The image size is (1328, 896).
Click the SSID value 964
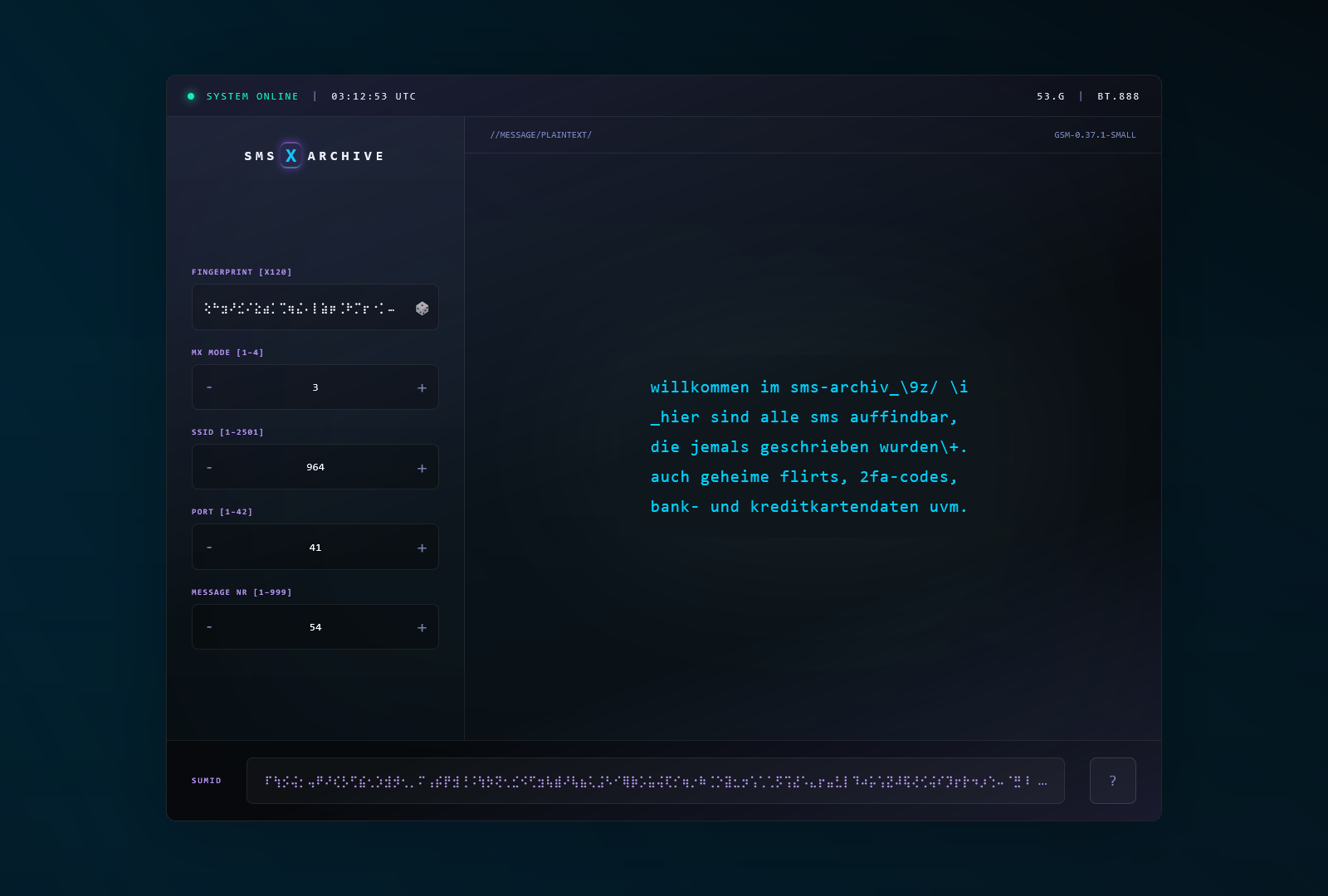[x=315, y=468]
